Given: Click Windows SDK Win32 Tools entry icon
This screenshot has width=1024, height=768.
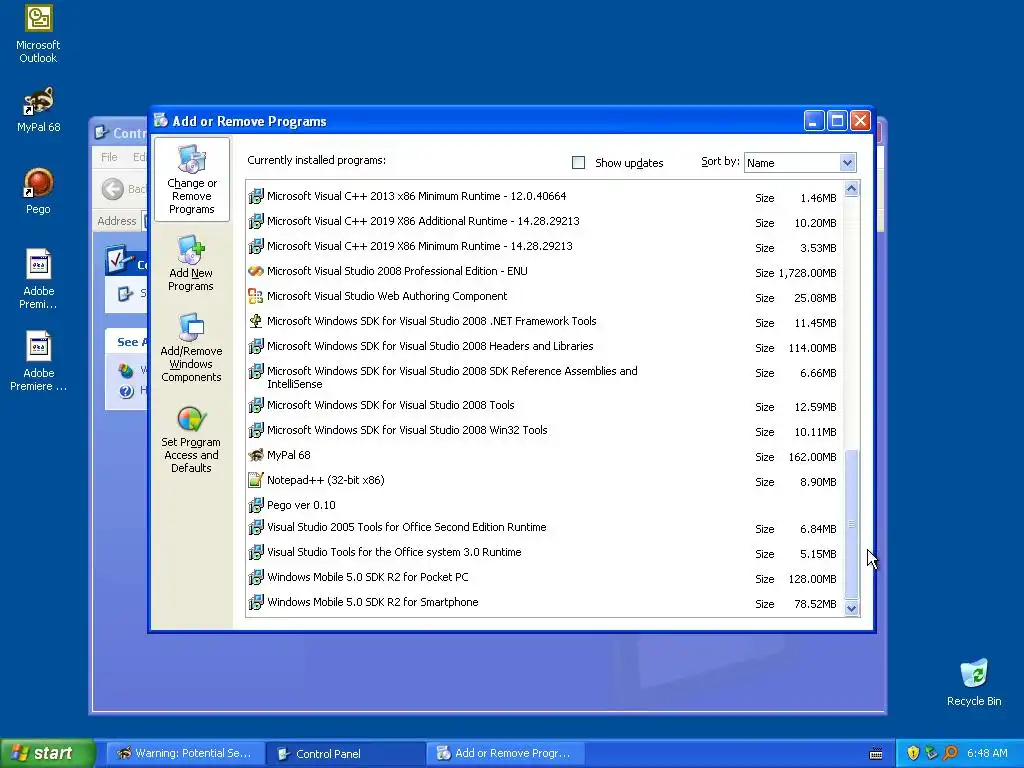Looking at the screenshot, I should coord(256,430).
